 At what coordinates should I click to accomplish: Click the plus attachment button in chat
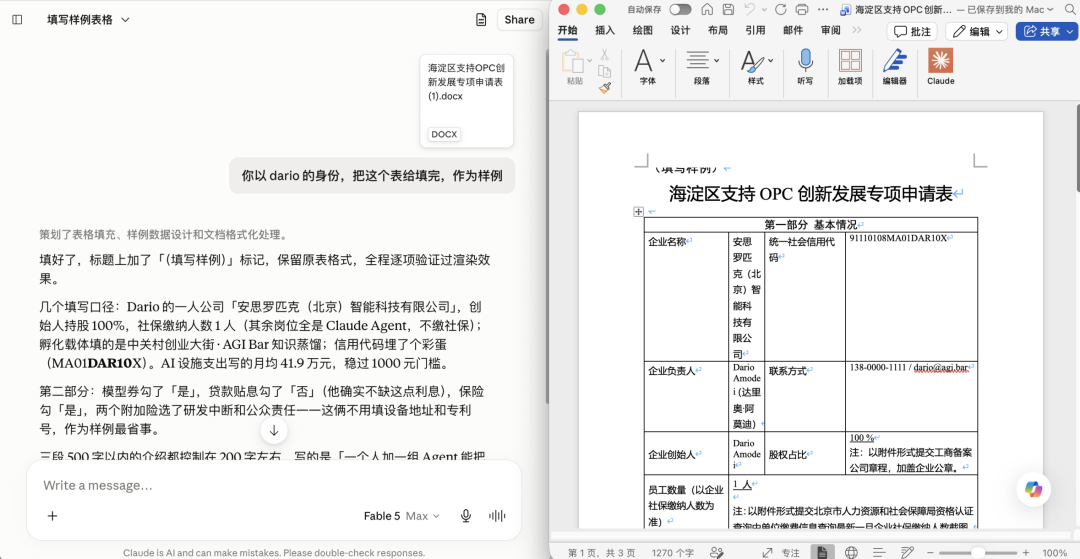click(52, 516)
